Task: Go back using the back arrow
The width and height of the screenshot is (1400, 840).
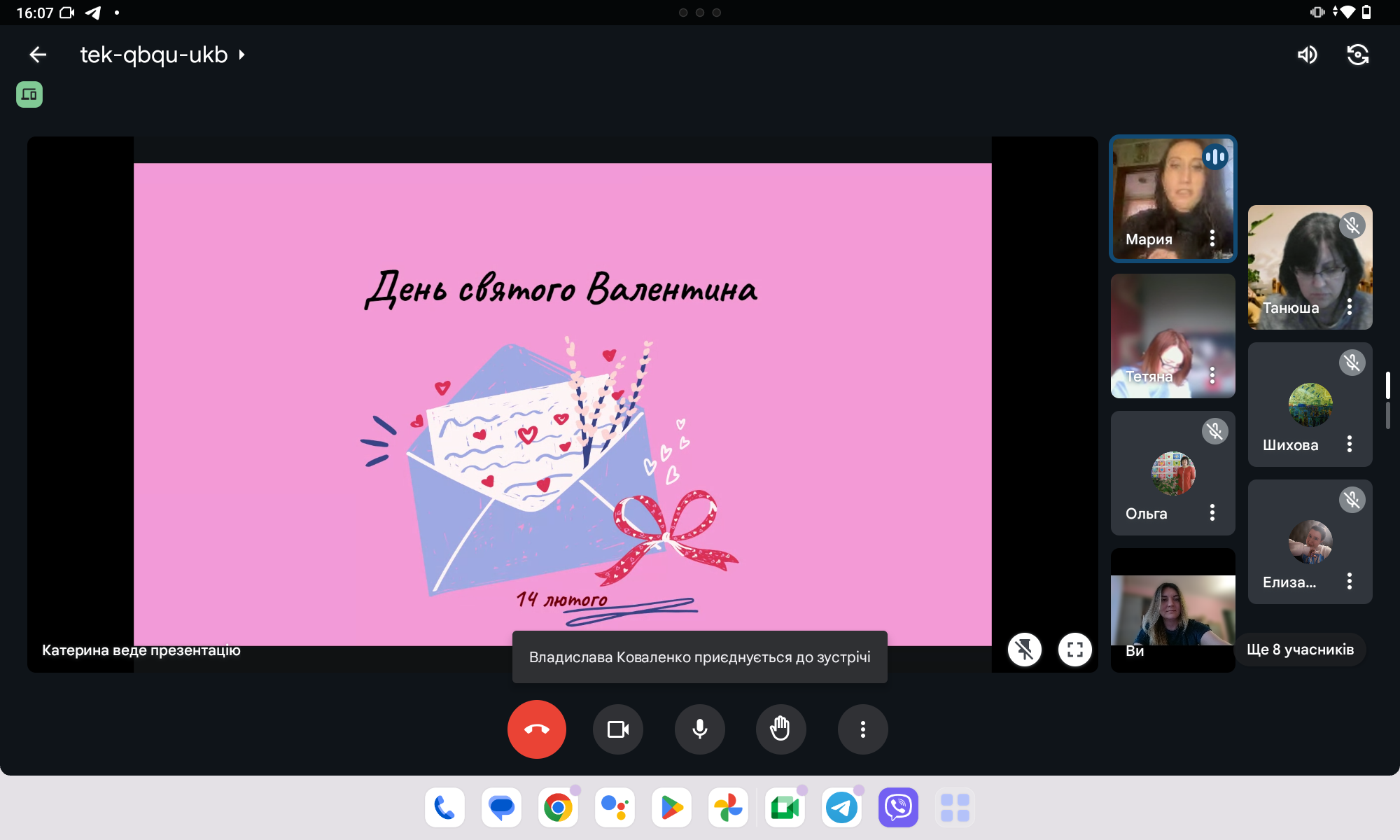Action: click(x=38, y=55)
